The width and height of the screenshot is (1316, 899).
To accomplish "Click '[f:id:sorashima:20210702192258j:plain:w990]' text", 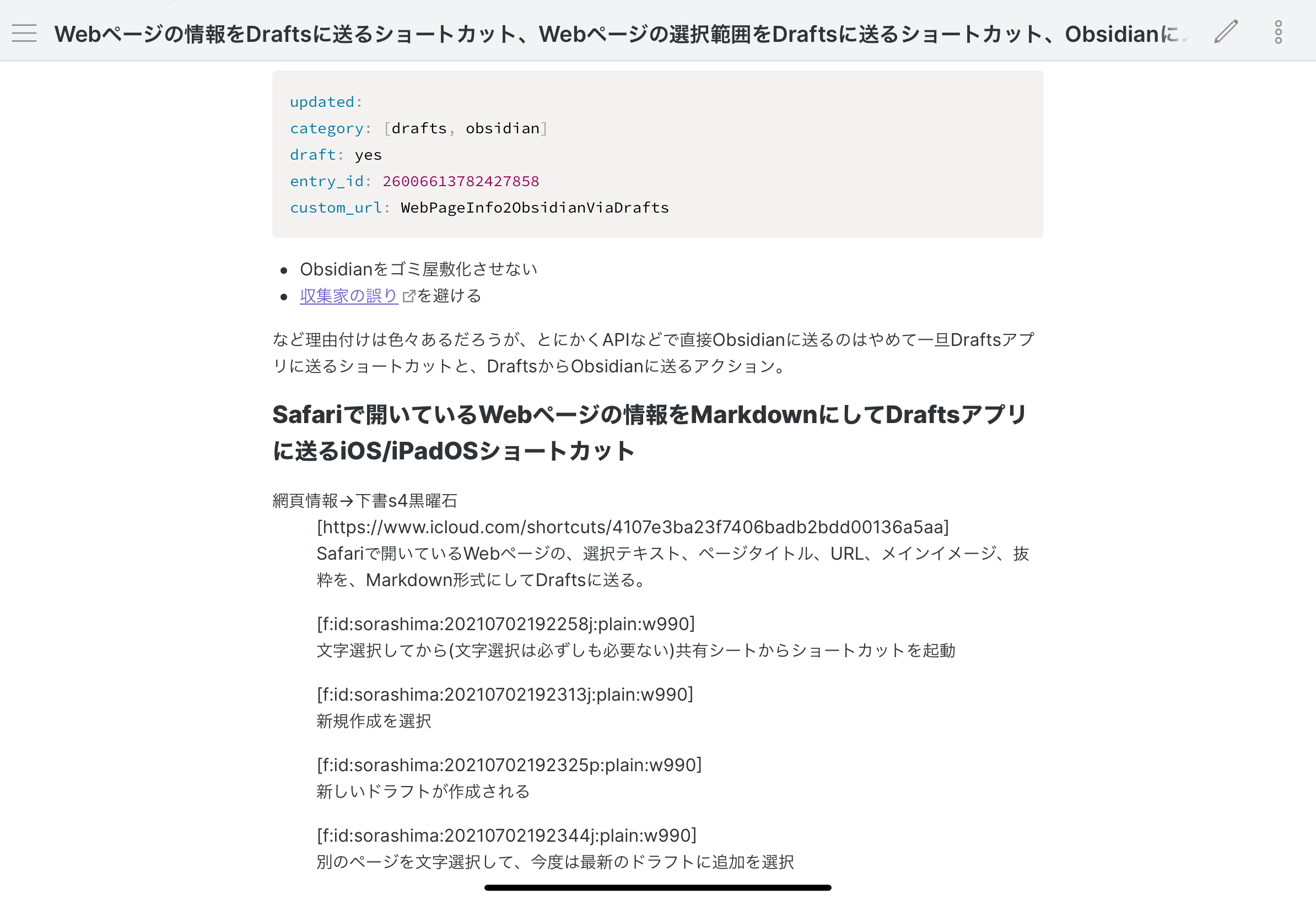I will pos(506,624).
